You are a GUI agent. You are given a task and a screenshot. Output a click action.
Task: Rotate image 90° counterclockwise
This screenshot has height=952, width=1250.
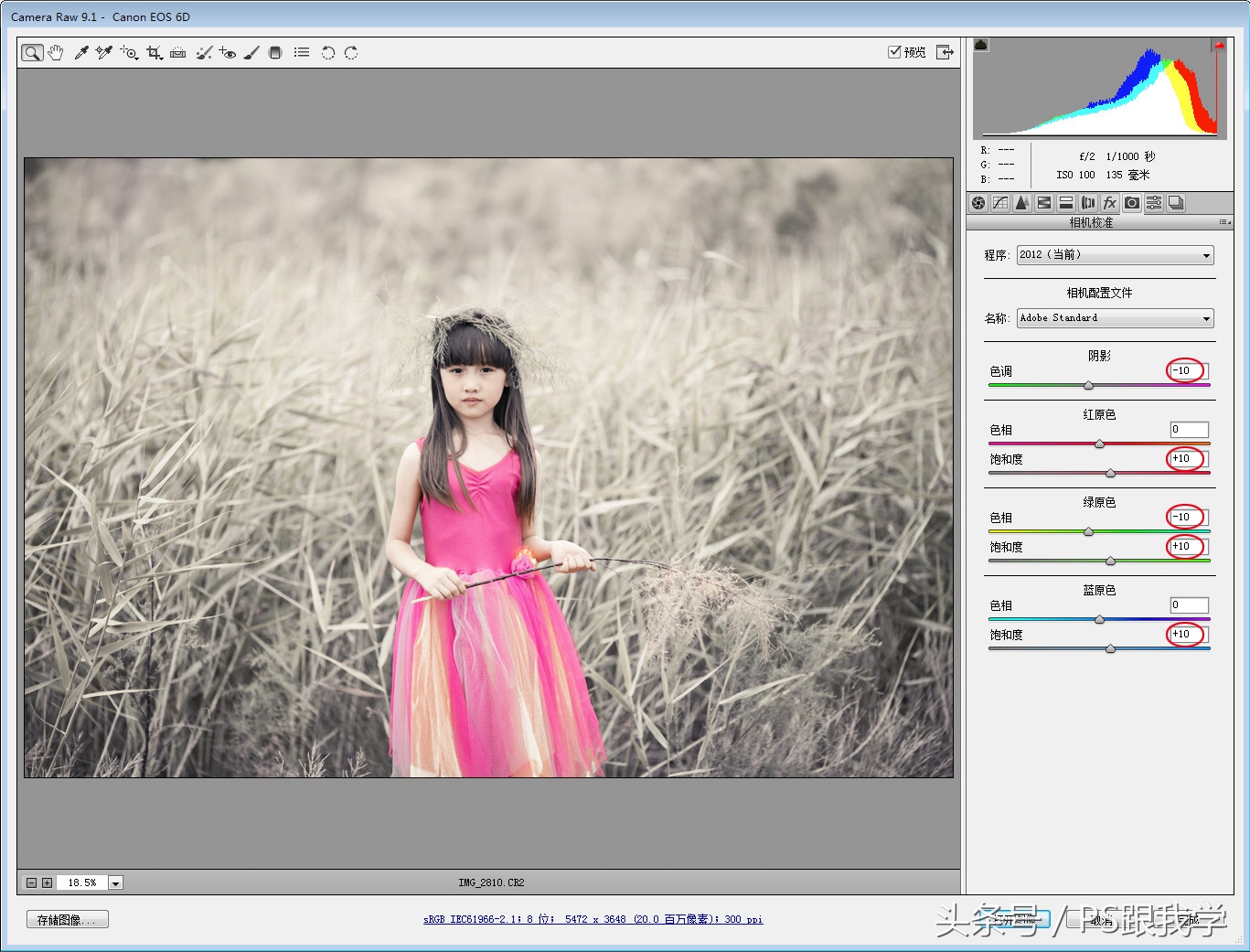327,53
